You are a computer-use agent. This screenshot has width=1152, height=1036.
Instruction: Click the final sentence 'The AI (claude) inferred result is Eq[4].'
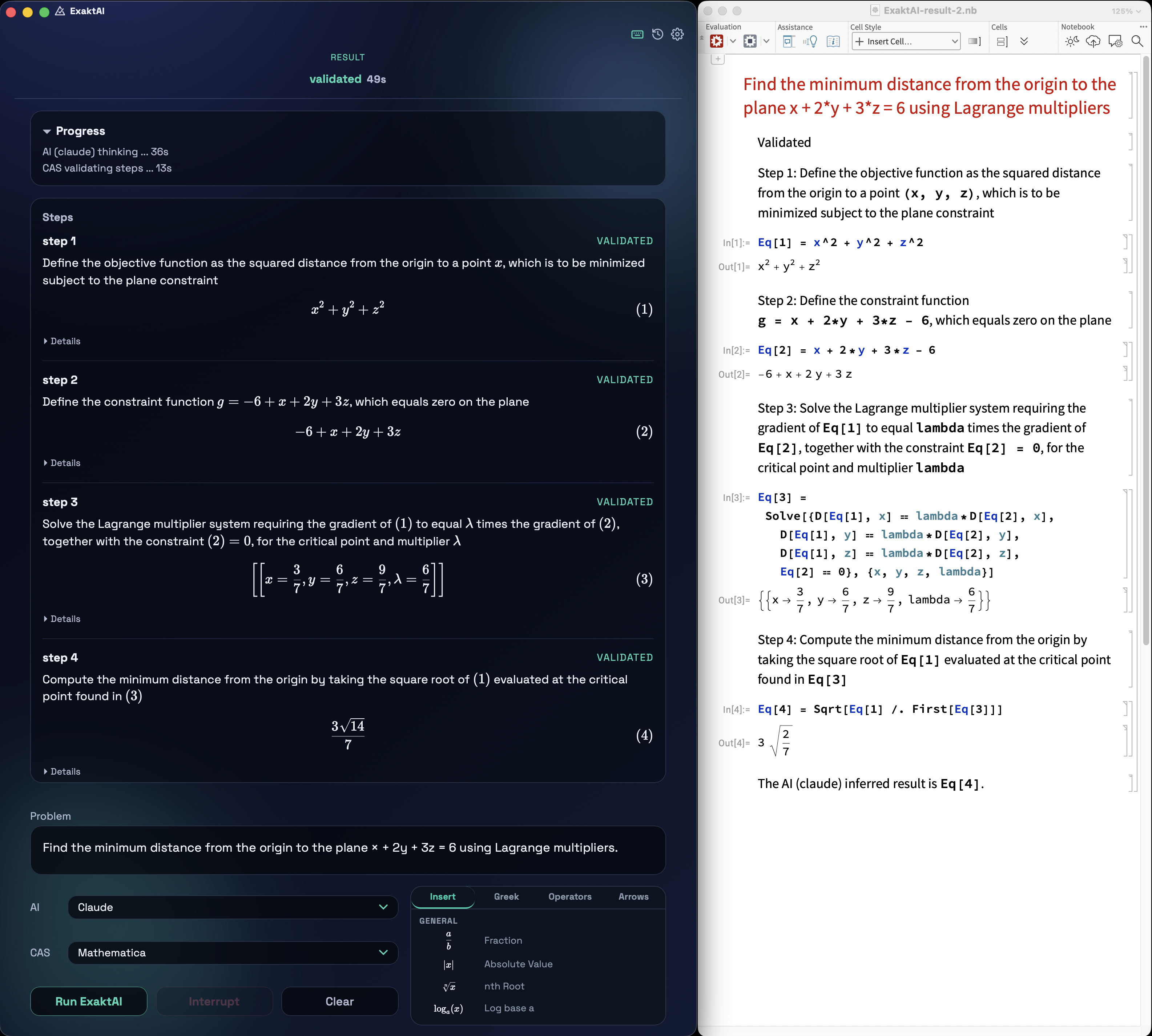(870, 784)
